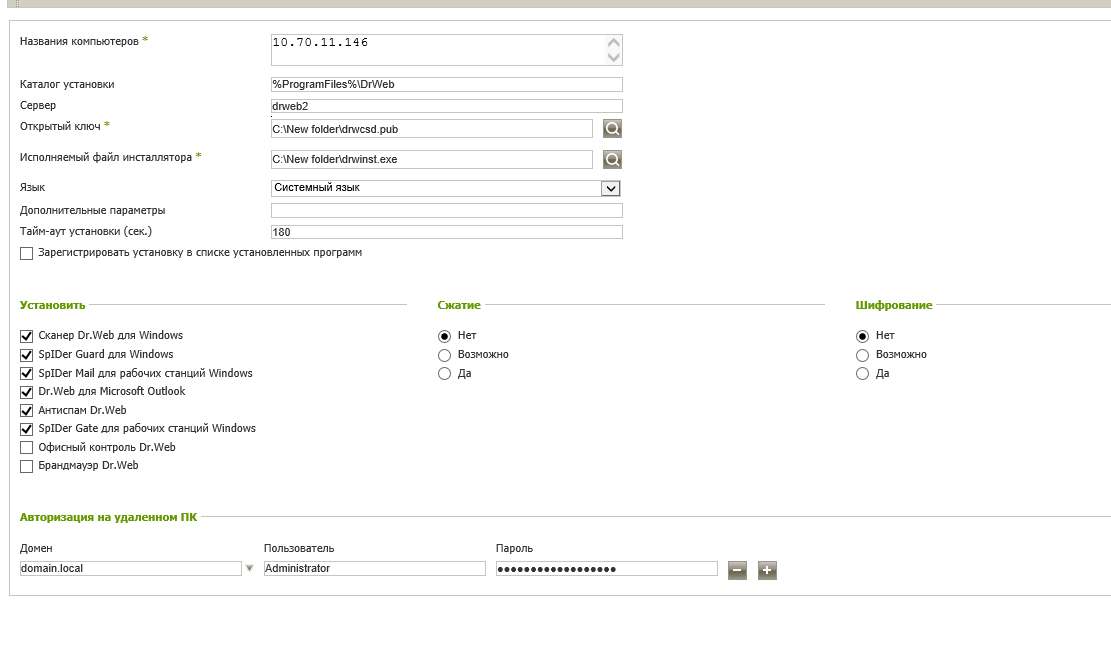Select Да under Шифрование
This screenshot has width=1111, height=667.
tap(862, 374)
